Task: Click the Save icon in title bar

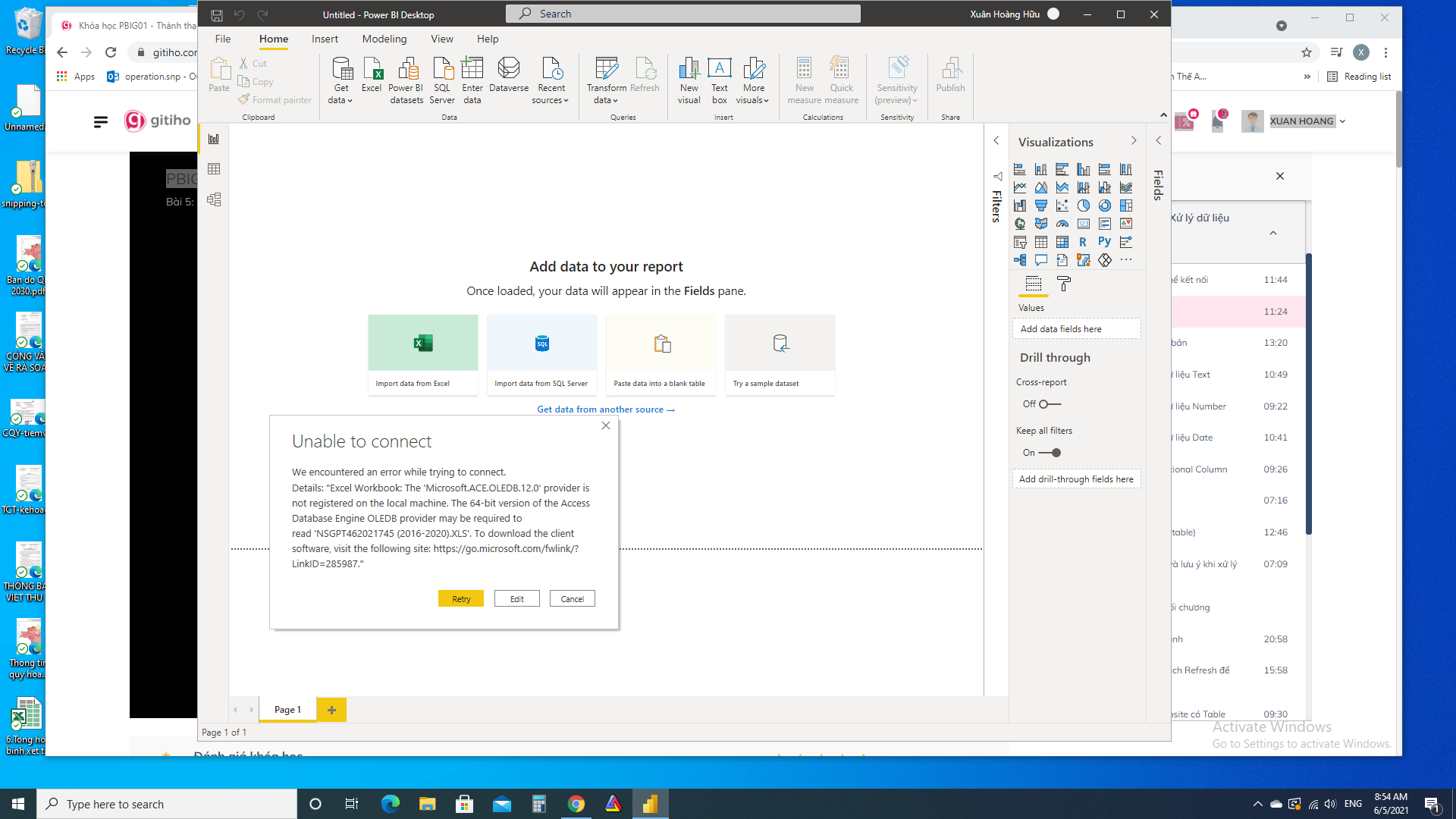Action: [x=217, y=14]
